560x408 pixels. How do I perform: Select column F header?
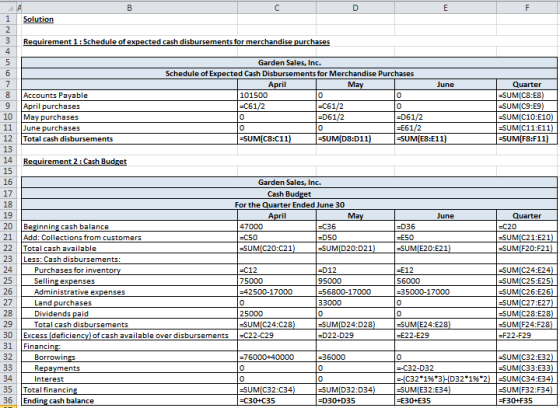tap(527, 8)
